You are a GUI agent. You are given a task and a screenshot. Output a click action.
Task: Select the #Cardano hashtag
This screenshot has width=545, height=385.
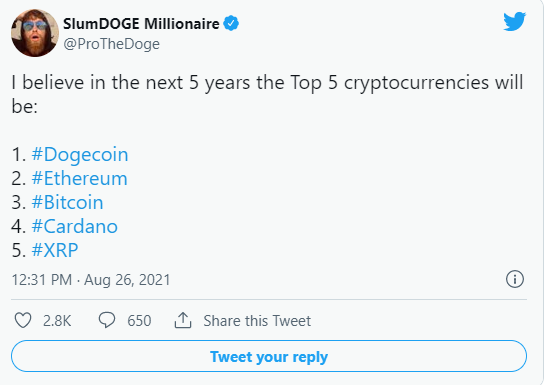coord(75,227)
